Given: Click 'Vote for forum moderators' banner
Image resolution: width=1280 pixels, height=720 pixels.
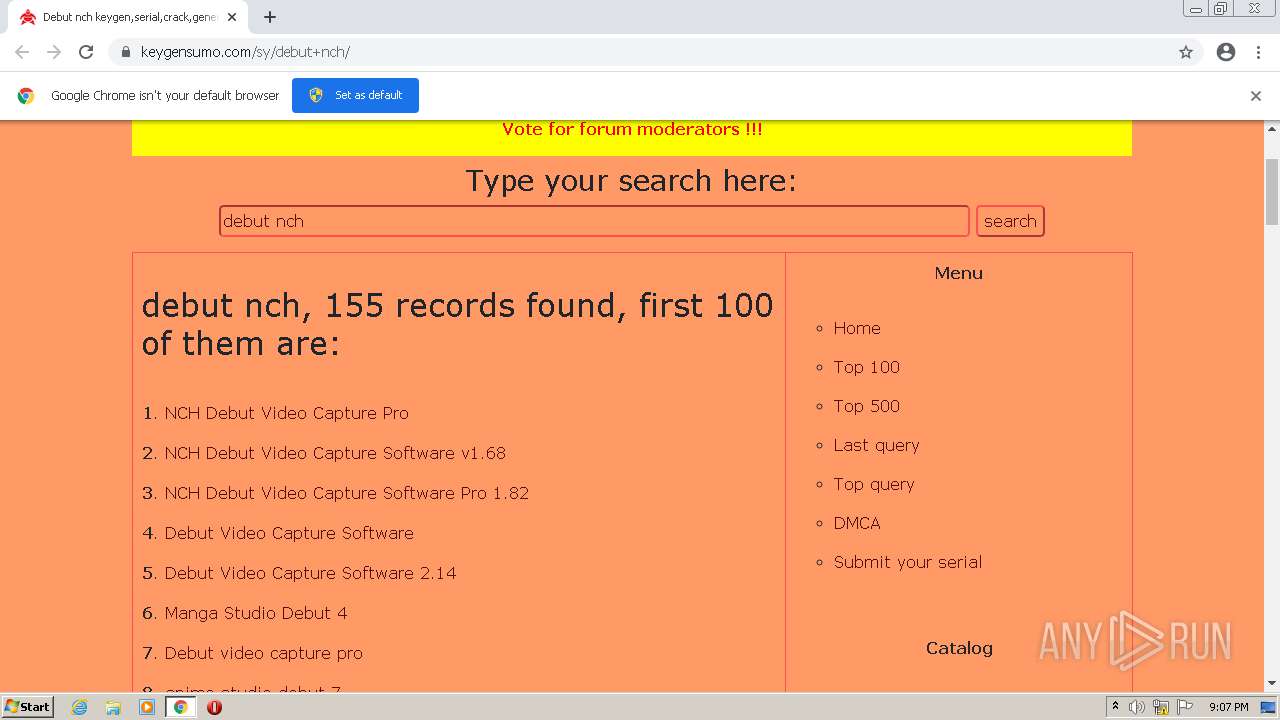Looking at the screenshot, I should pyautogui.click(x=632, y=129).
